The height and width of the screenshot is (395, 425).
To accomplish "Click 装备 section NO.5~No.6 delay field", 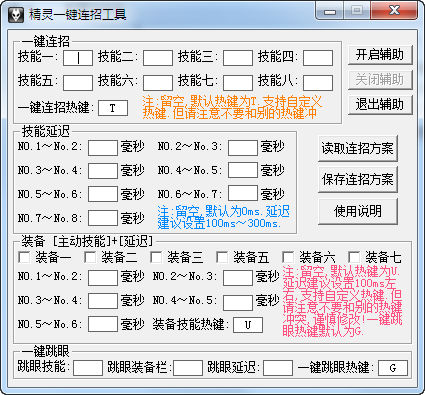I will 103,324.
